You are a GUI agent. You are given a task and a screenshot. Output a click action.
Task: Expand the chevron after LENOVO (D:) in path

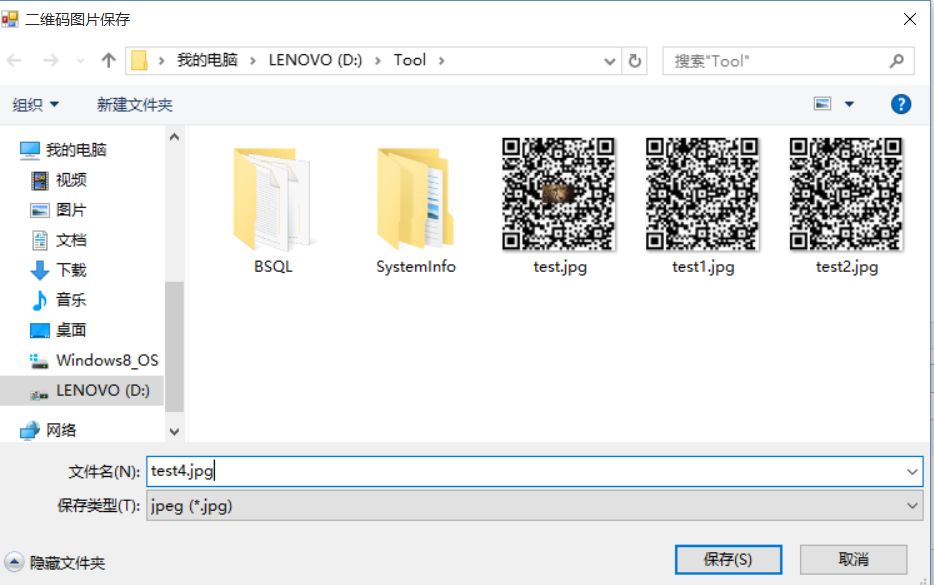378,61
